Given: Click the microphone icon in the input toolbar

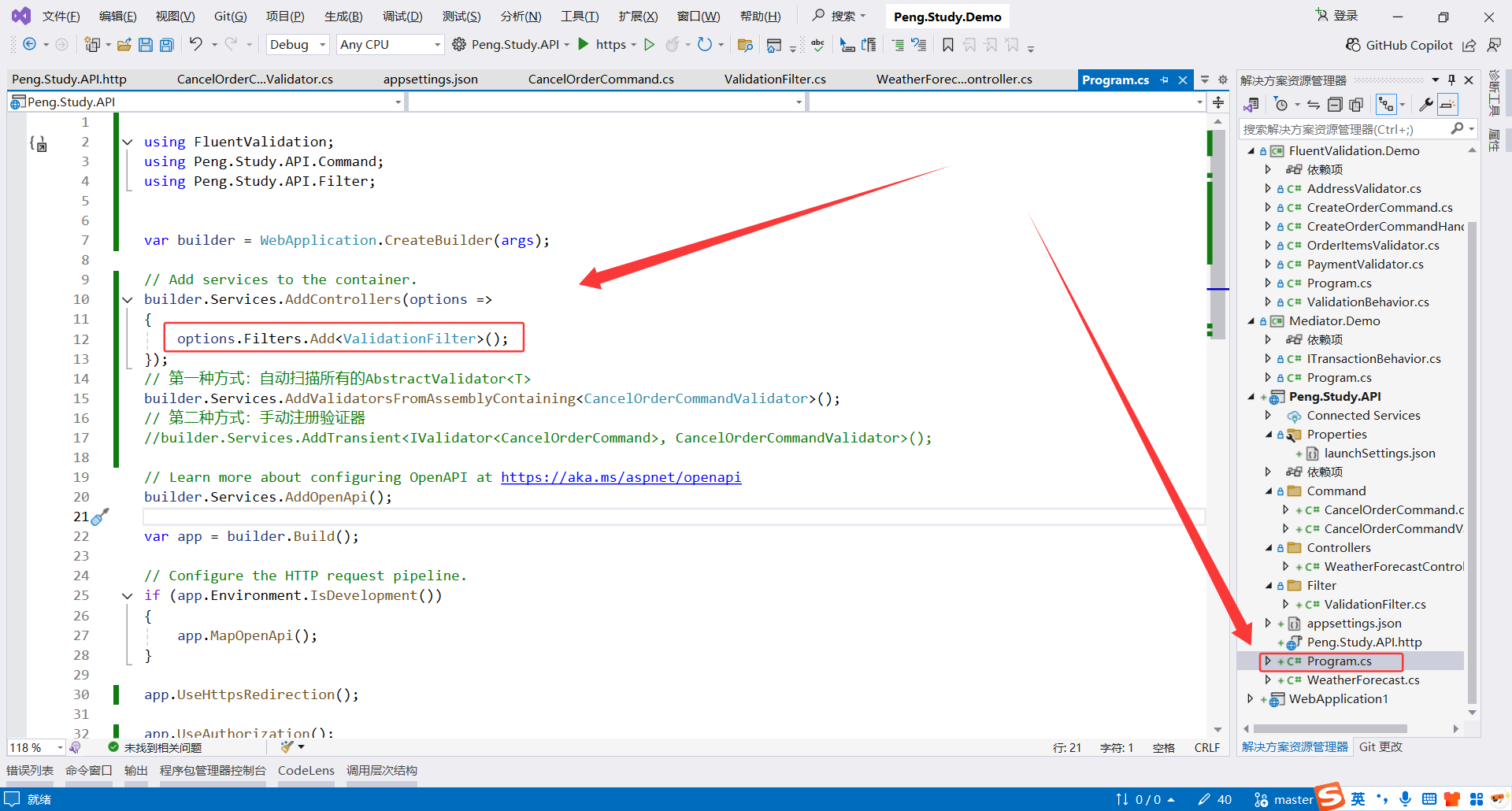Looking at the screenshot, I should tap(1405, 799).
